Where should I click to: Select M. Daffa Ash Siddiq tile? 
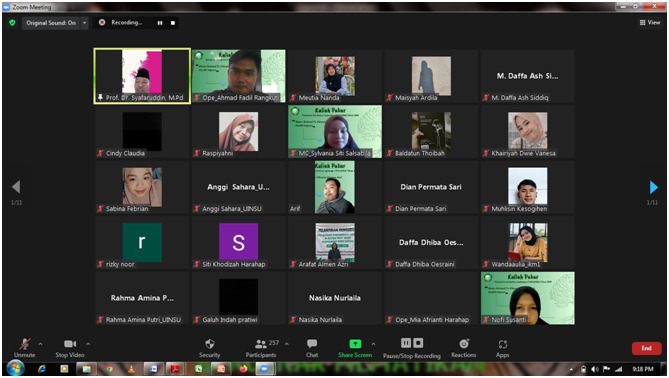point(528,76)
